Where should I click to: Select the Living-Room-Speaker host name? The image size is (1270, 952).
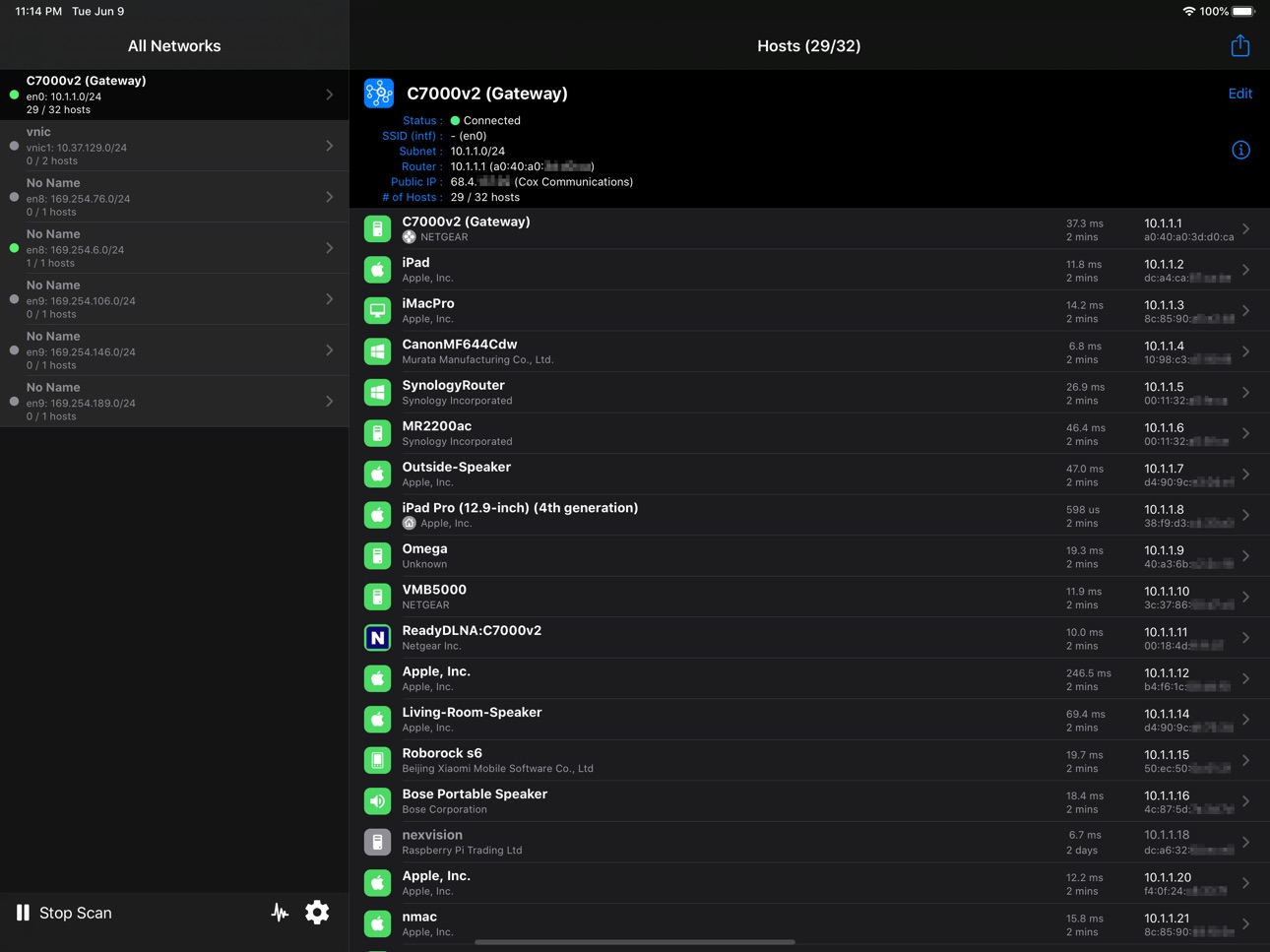(472, 712)
